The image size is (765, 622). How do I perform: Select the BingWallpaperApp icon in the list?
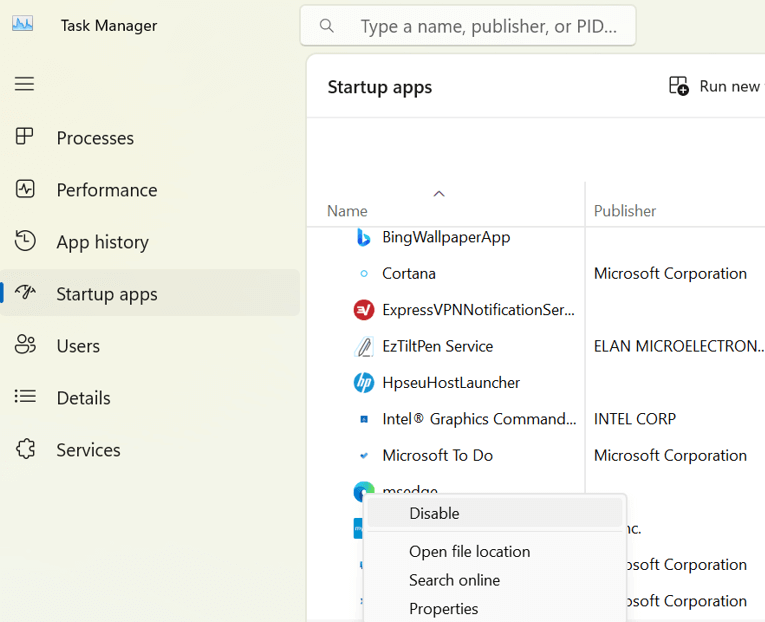pos(364,237)
